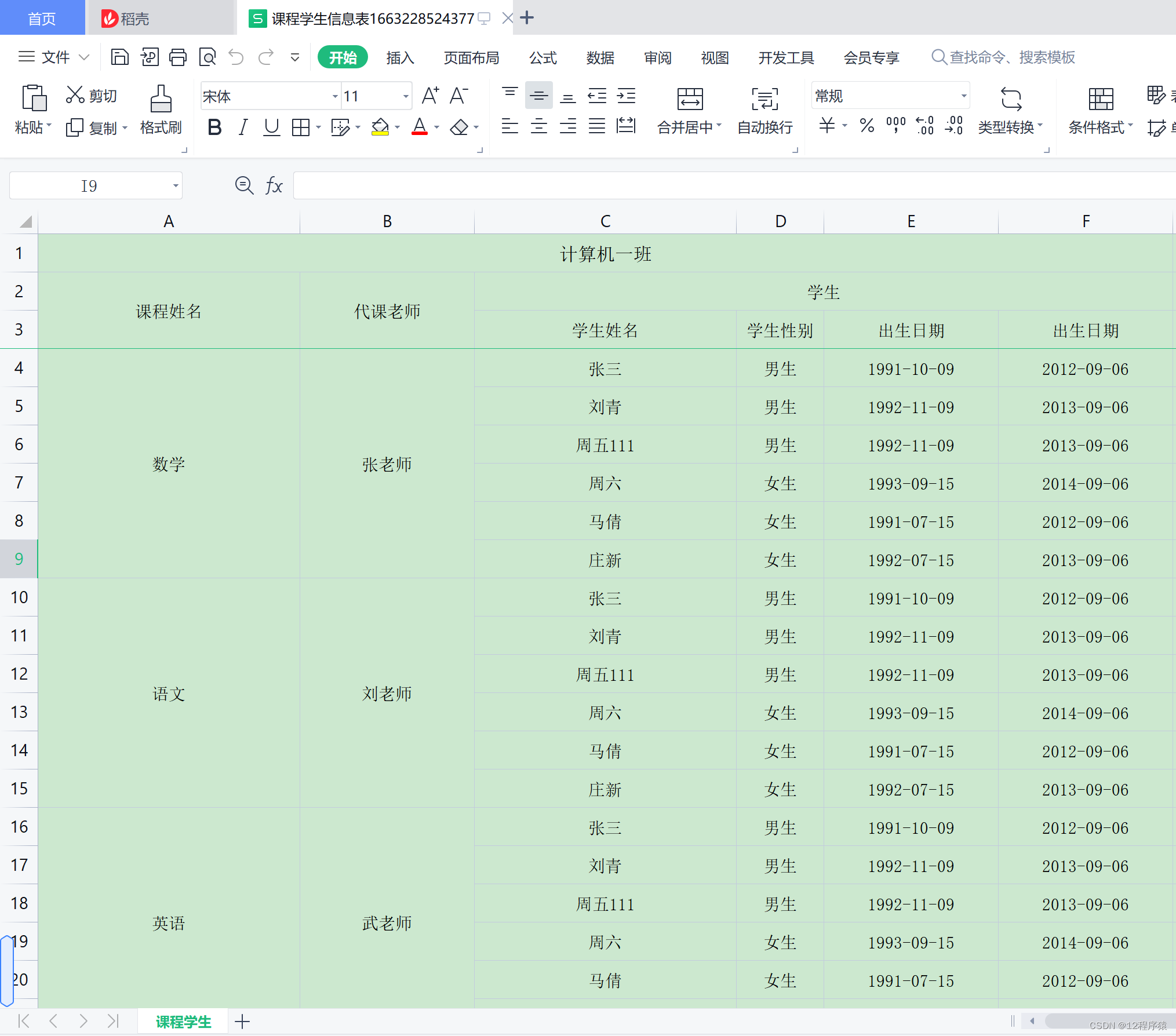
Task: Click the increase decimal places icon
Action: (925, 125)
